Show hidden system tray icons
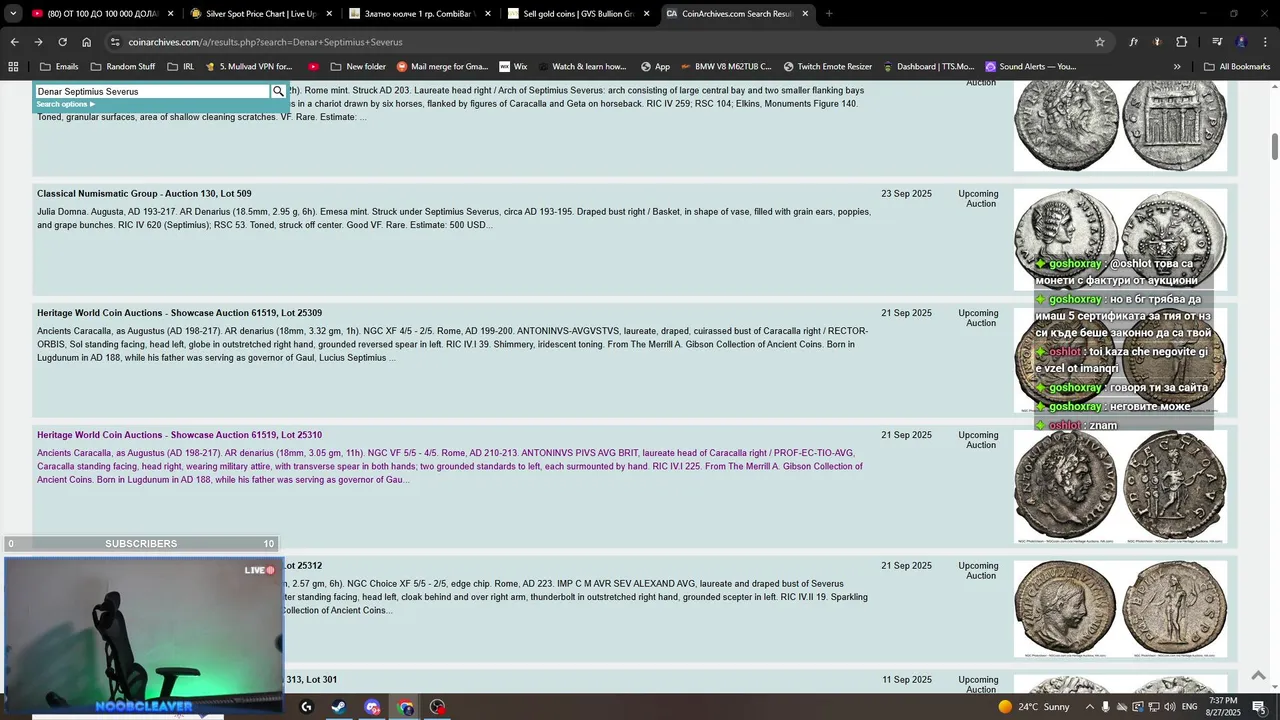This screenshot has height=720, width=1280. [1090, 707]
